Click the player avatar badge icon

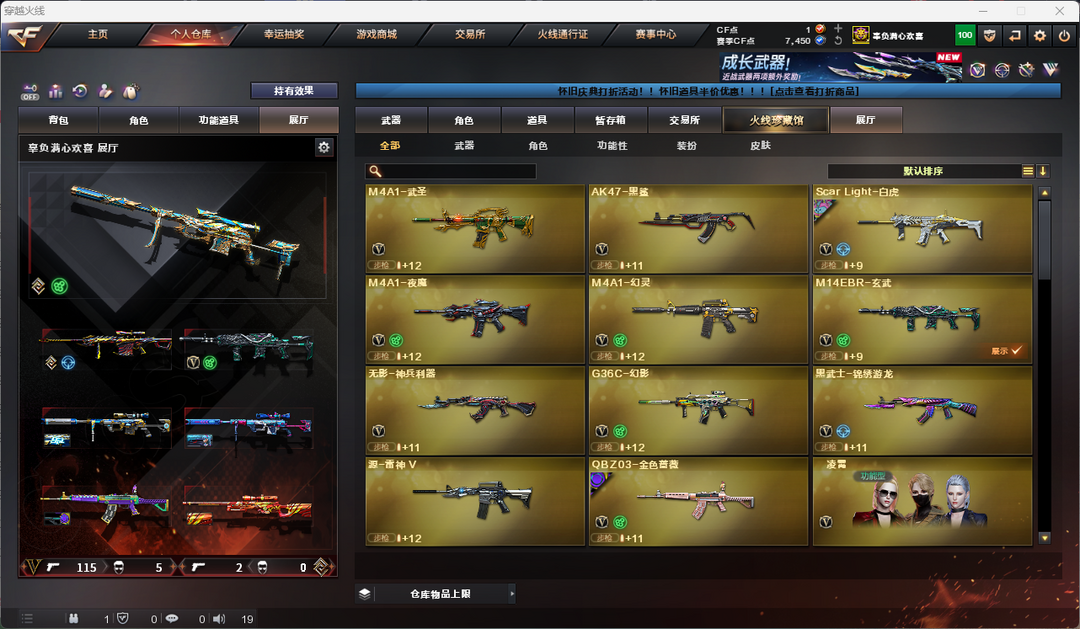pyautogui.click(x=860, y=34)
